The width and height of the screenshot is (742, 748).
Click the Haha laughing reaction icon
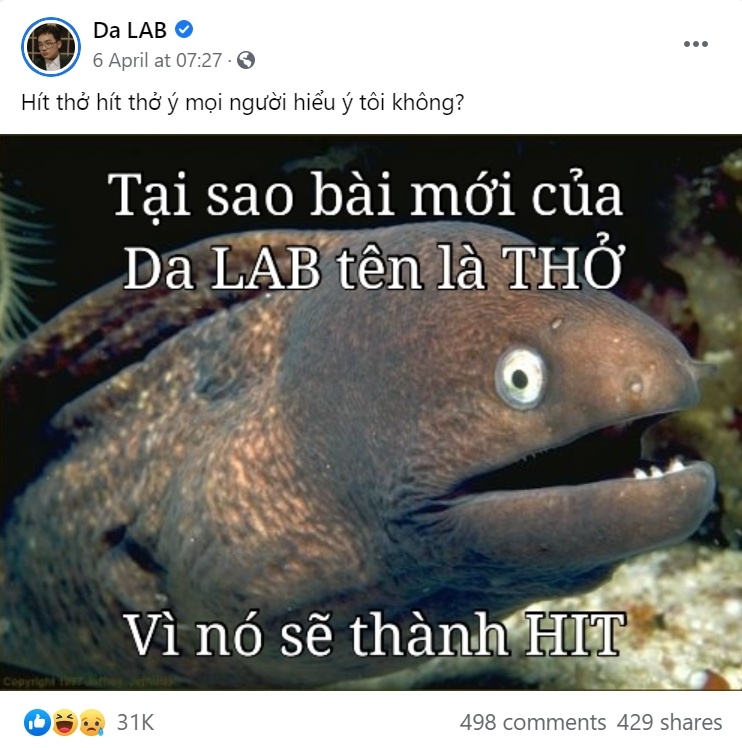click(64, 722)
